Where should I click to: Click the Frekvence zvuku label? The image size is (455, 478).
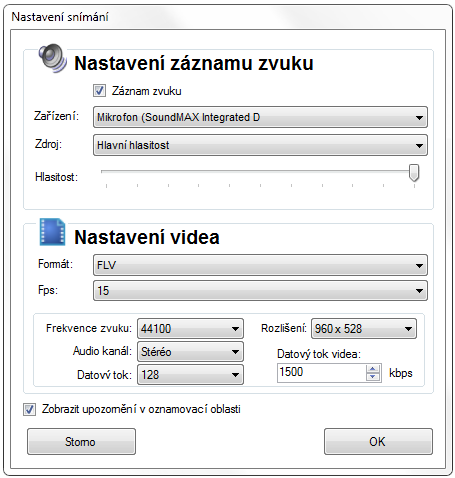(x=89, y=328)
